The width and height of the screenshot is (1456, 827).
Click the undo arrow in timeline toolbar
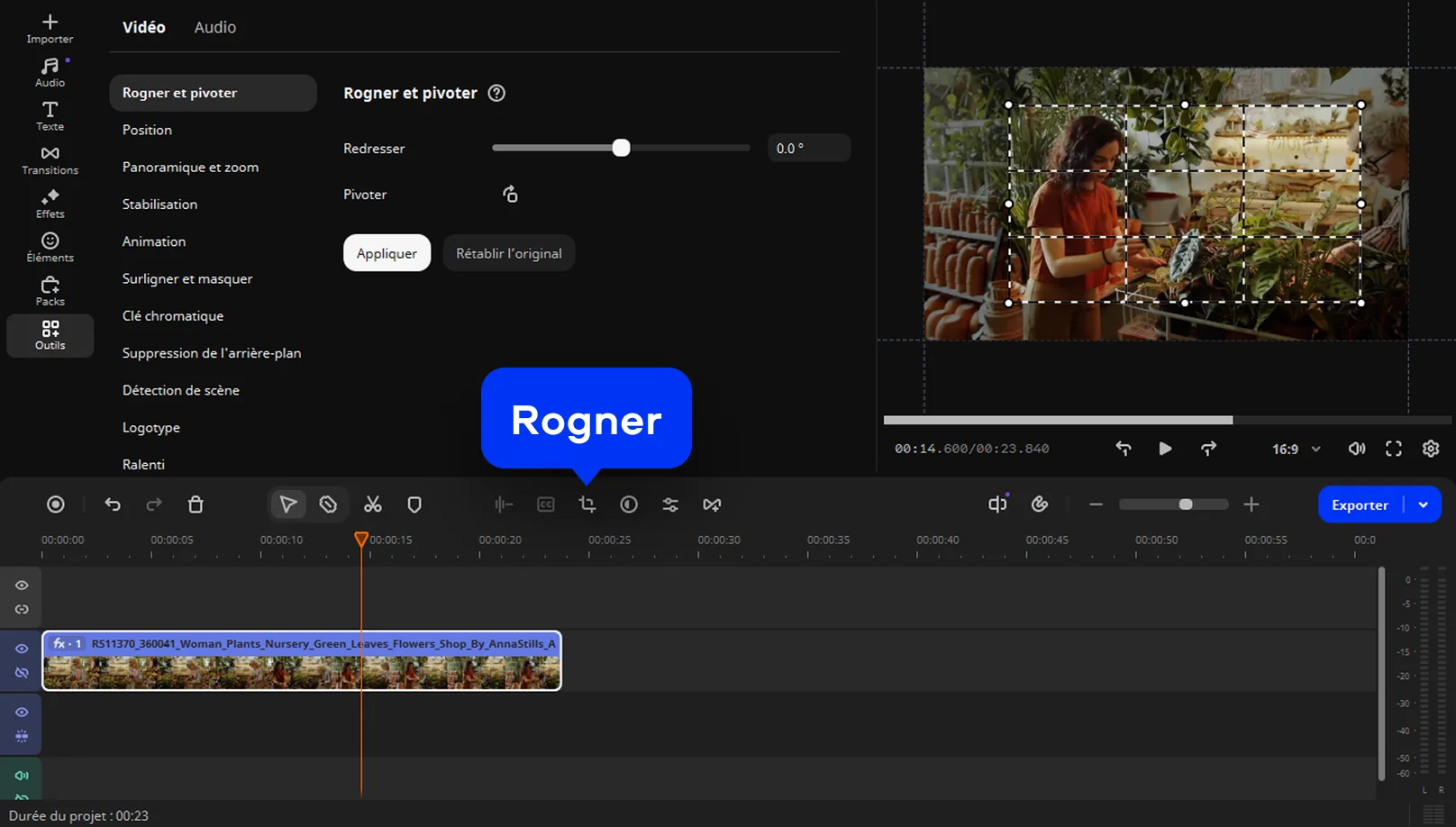tap(113, 504)
